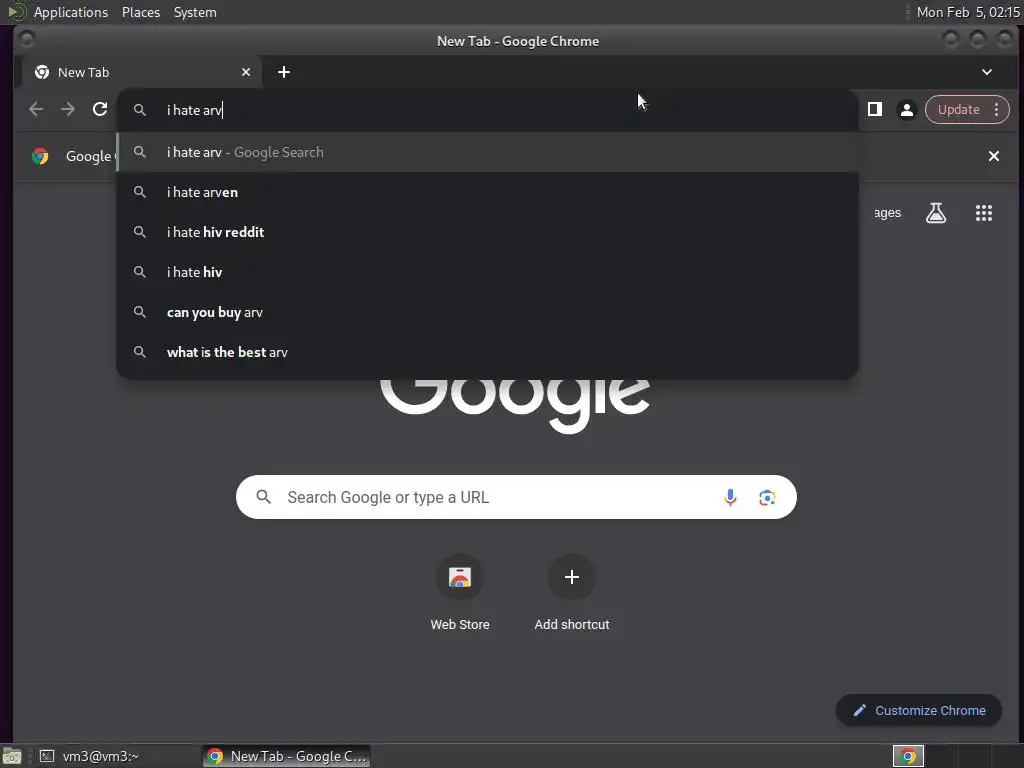Open Chrome three-dot menu
This screenshot has width=1024, height=768.
tap(997, 110)
